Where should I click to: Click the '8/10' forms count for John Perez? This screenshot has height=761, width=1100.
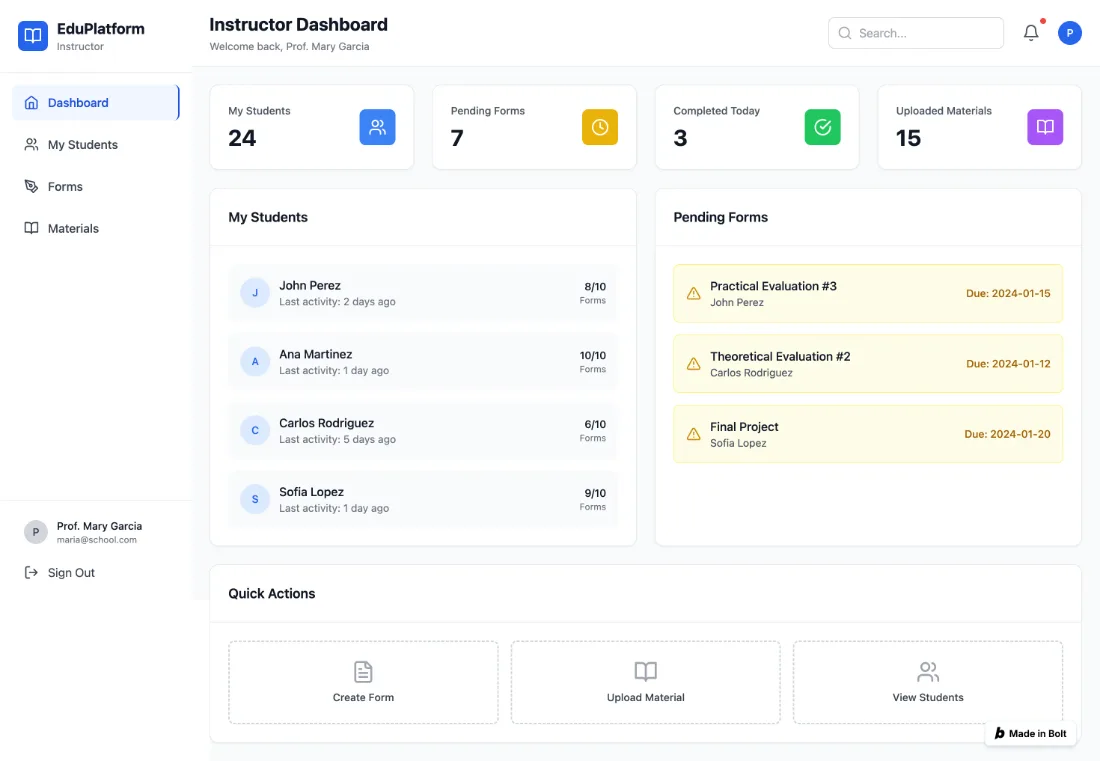pos(595,286)
